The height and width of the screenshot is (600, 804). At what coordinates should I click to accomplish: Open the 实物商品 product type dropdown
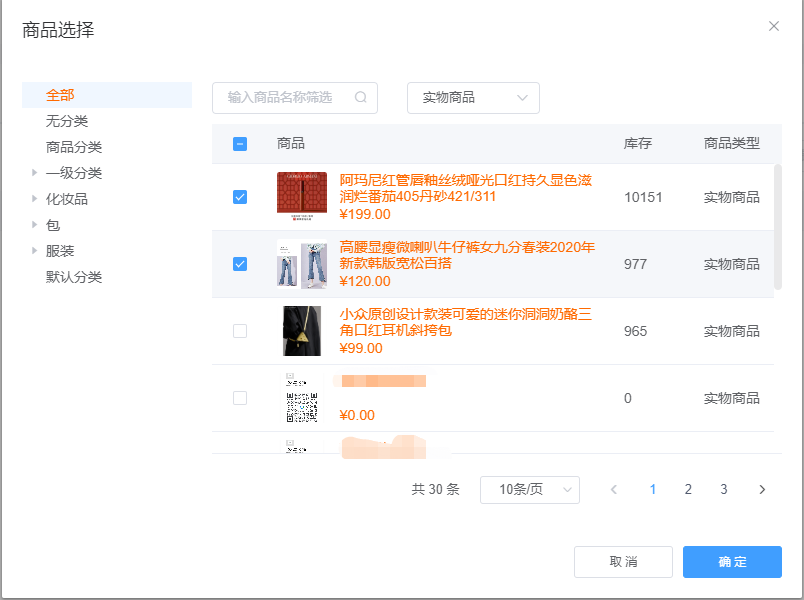[x=473, y=98]
